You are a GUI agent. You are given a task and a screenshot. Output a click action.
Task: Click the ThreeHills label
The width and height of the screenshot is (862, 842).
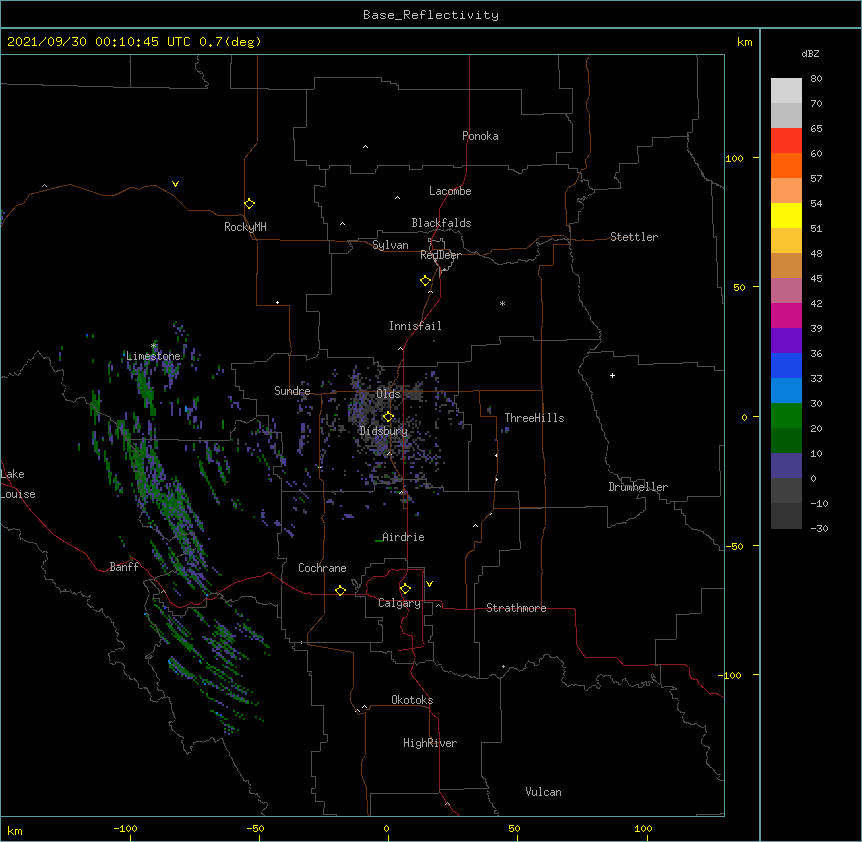point(534,418)
